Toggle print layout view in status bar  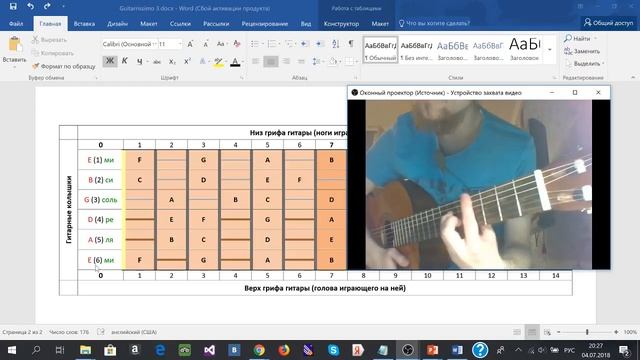tap(532, 332)
